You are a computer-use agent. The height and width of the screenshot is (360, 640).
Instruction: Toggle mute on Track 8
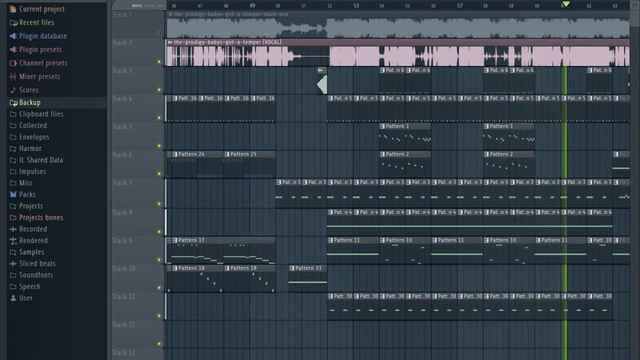coord(159,231)
